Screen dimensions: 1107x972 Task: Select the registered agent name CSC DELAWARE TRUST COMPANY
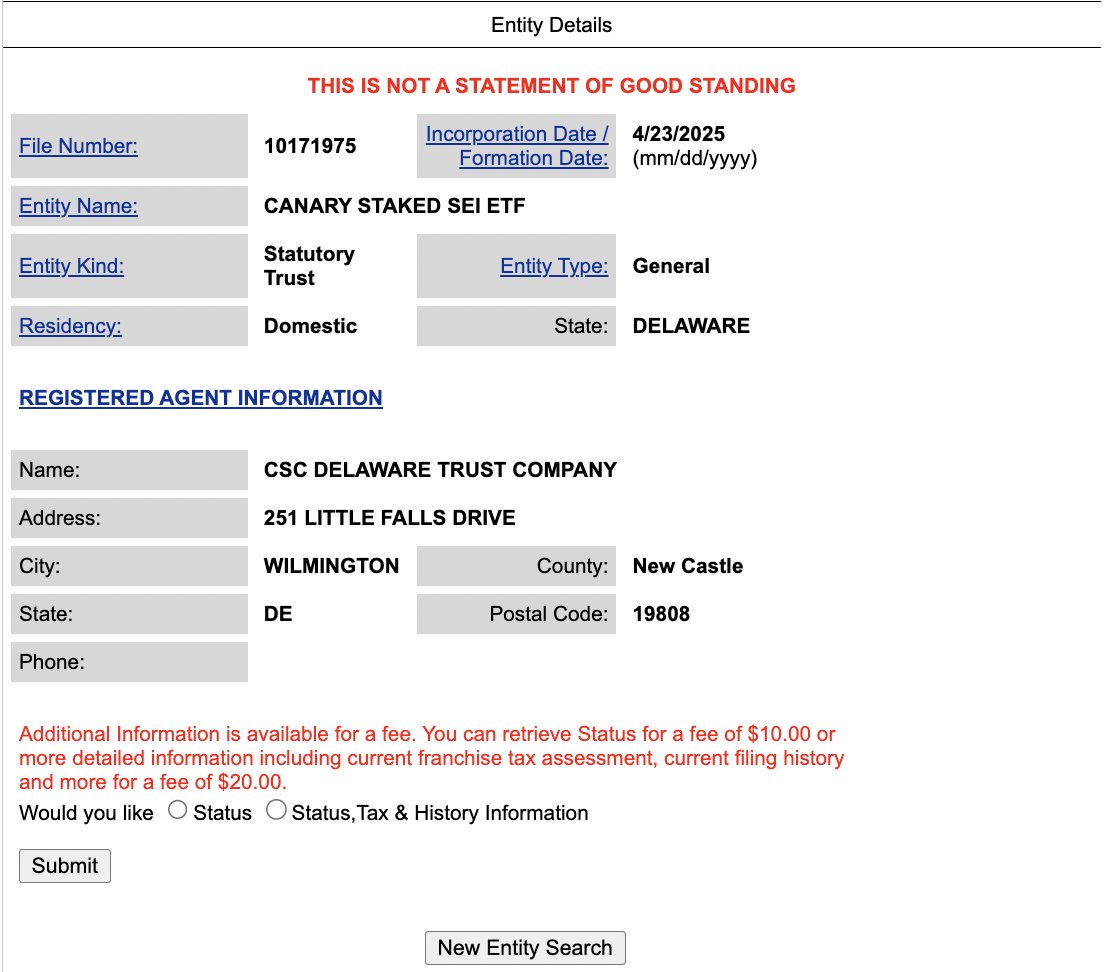point(438,469)
